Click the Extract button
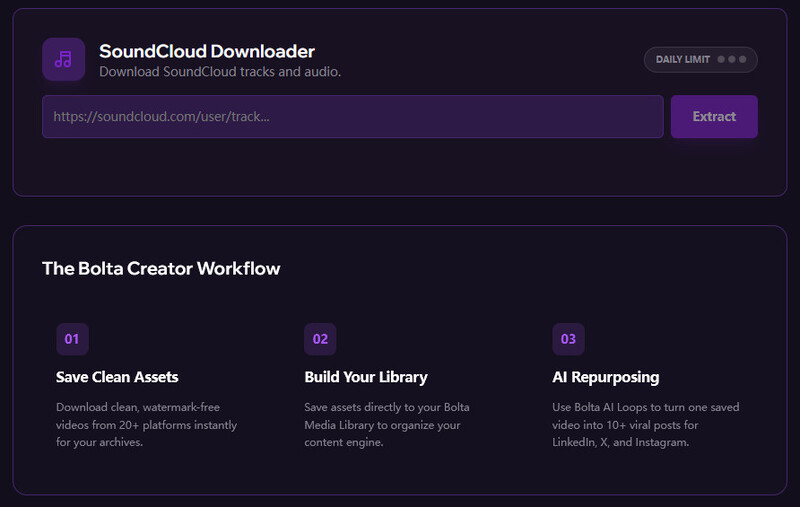Viewport: 800px width, 507px height. click(x=714, y=116)
